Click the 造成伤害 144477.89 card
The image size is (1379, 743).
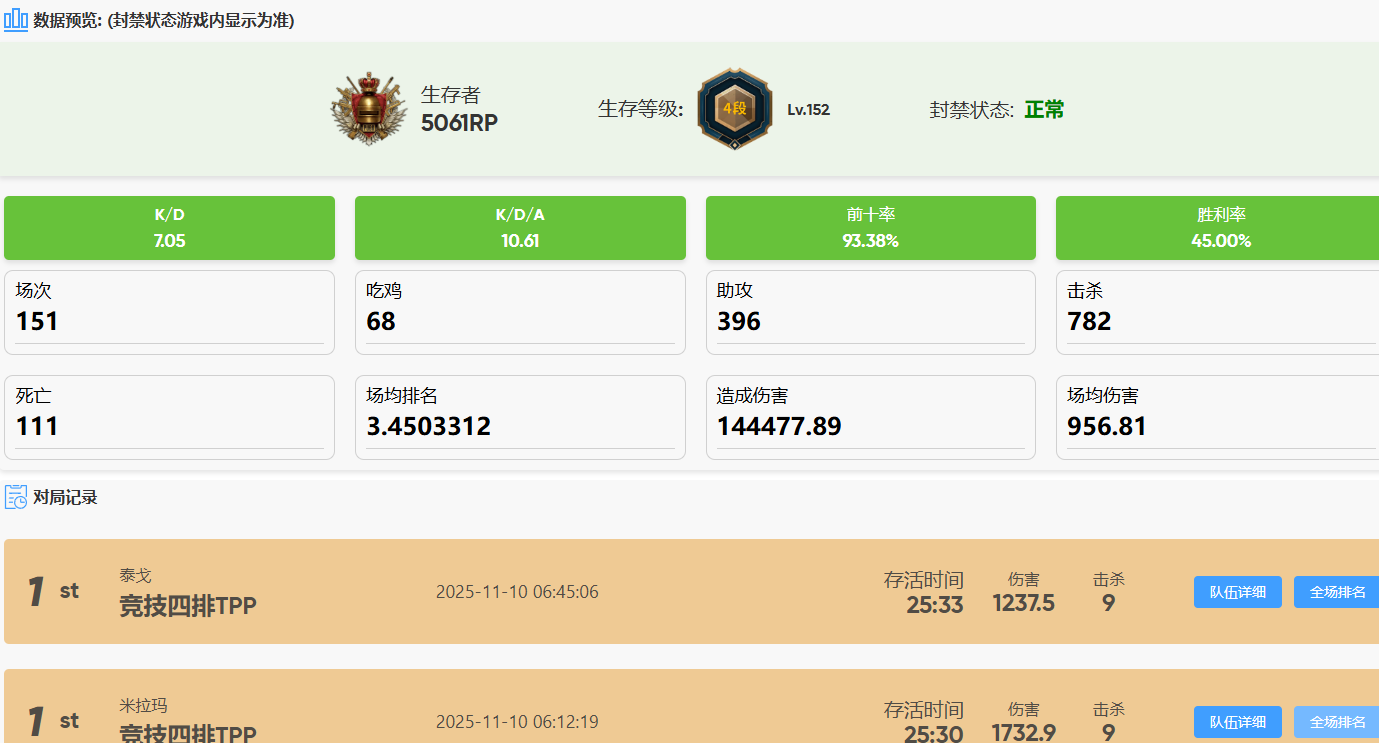(870, 417)
